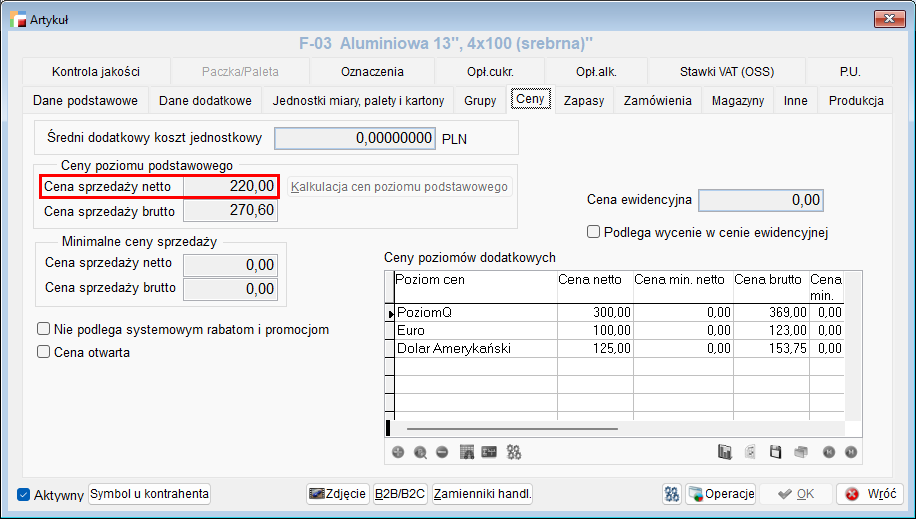Click the remove row minus icon under grid

pyautogui.click(x=442, y=452)
